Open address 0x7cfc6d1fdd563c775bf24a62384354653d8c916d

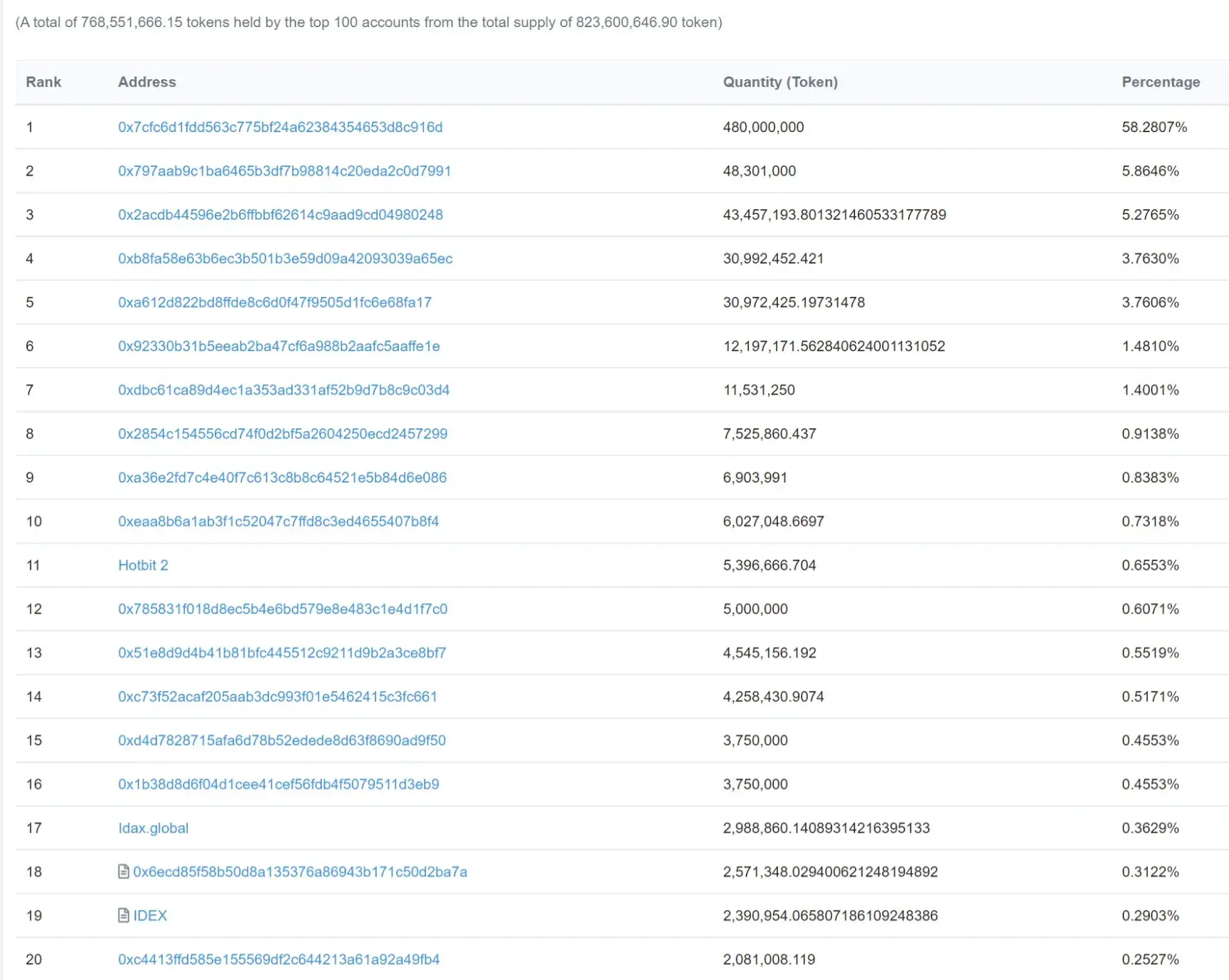click(x=280, y=127)
